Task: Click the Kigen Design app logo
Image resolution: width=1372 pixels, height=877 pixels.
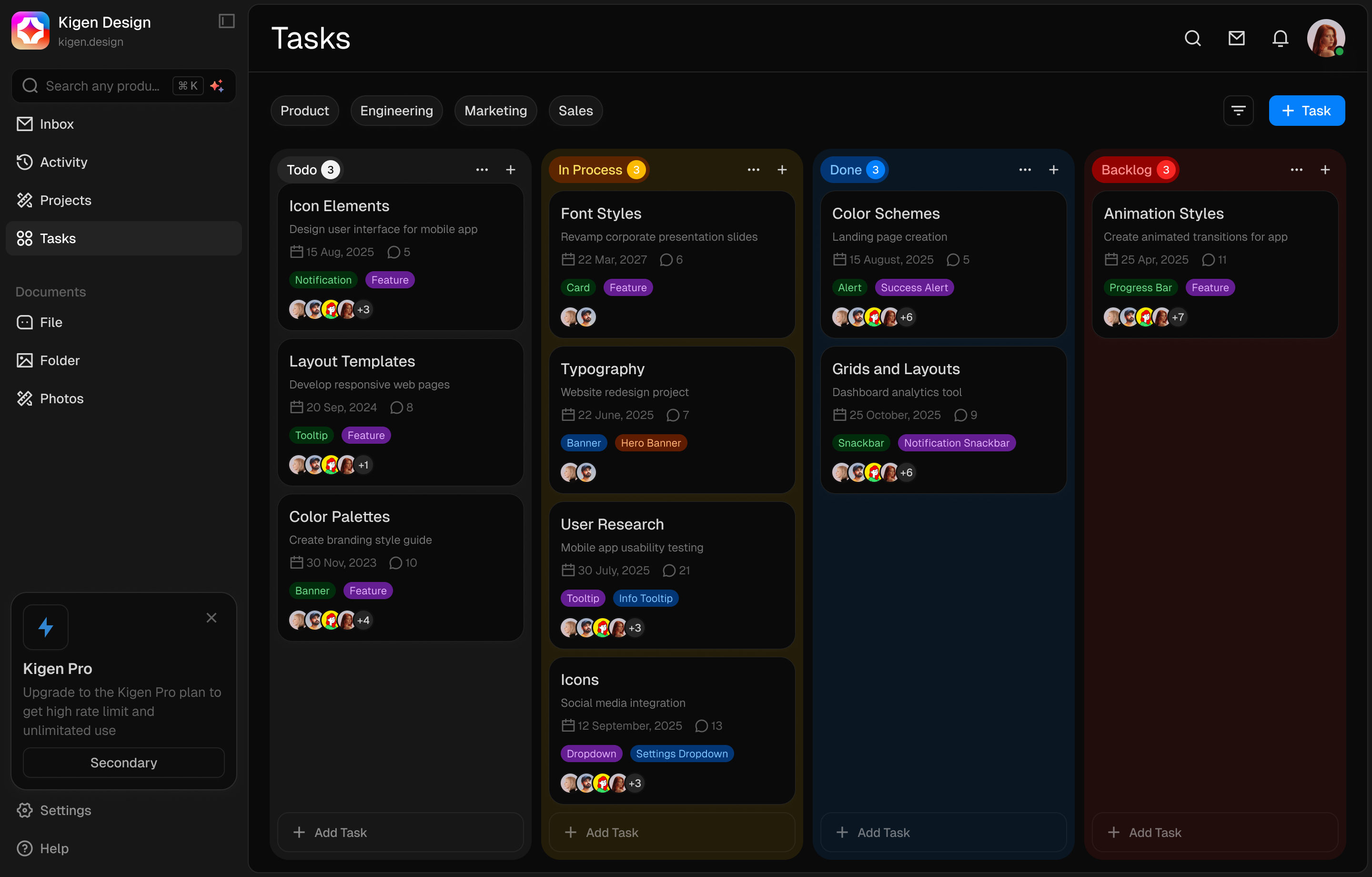Action: tap(30, 30)
